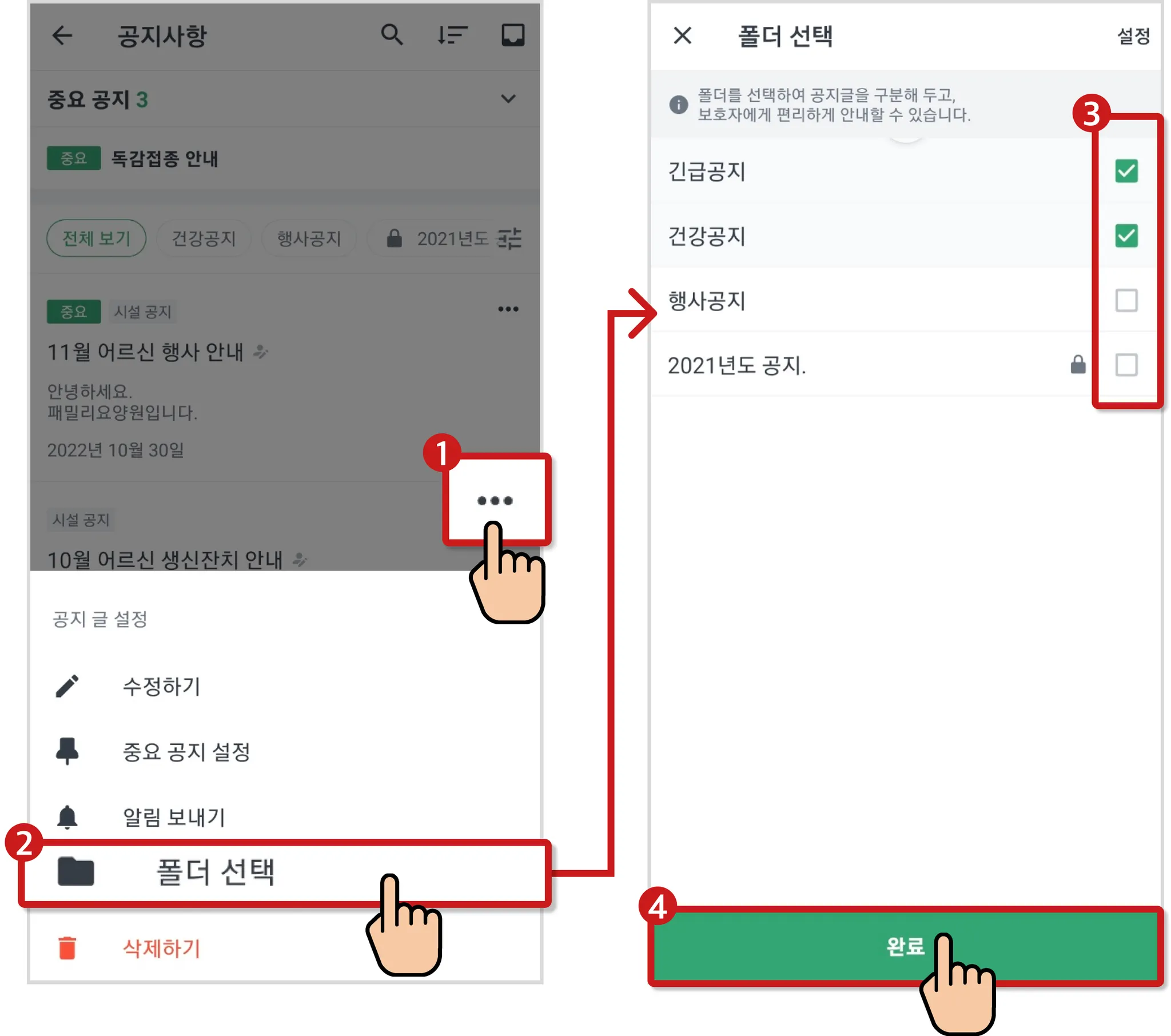Click the info icon beside folder description

click(x=678, y=104)
